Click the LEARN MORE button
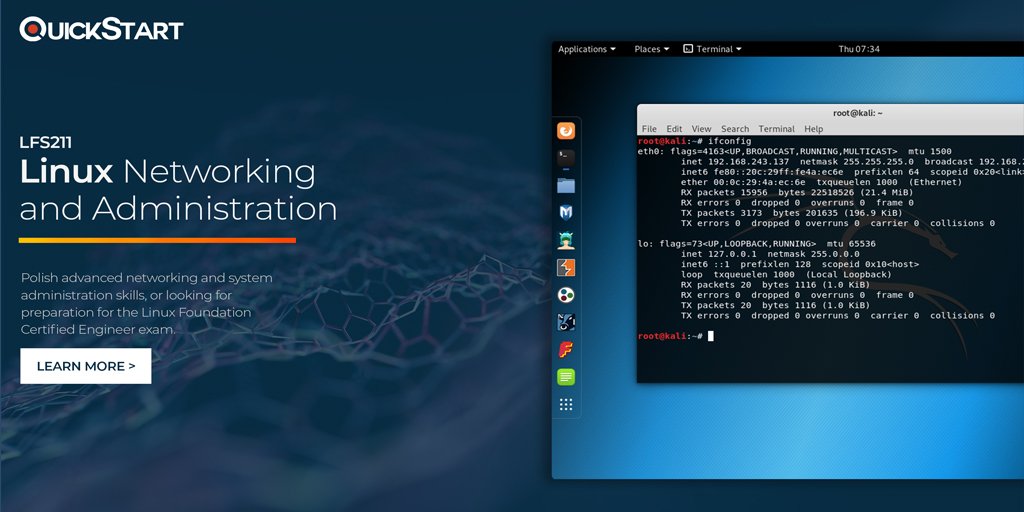The height and width of the screenshot is (512, 1024). point(86,366)
